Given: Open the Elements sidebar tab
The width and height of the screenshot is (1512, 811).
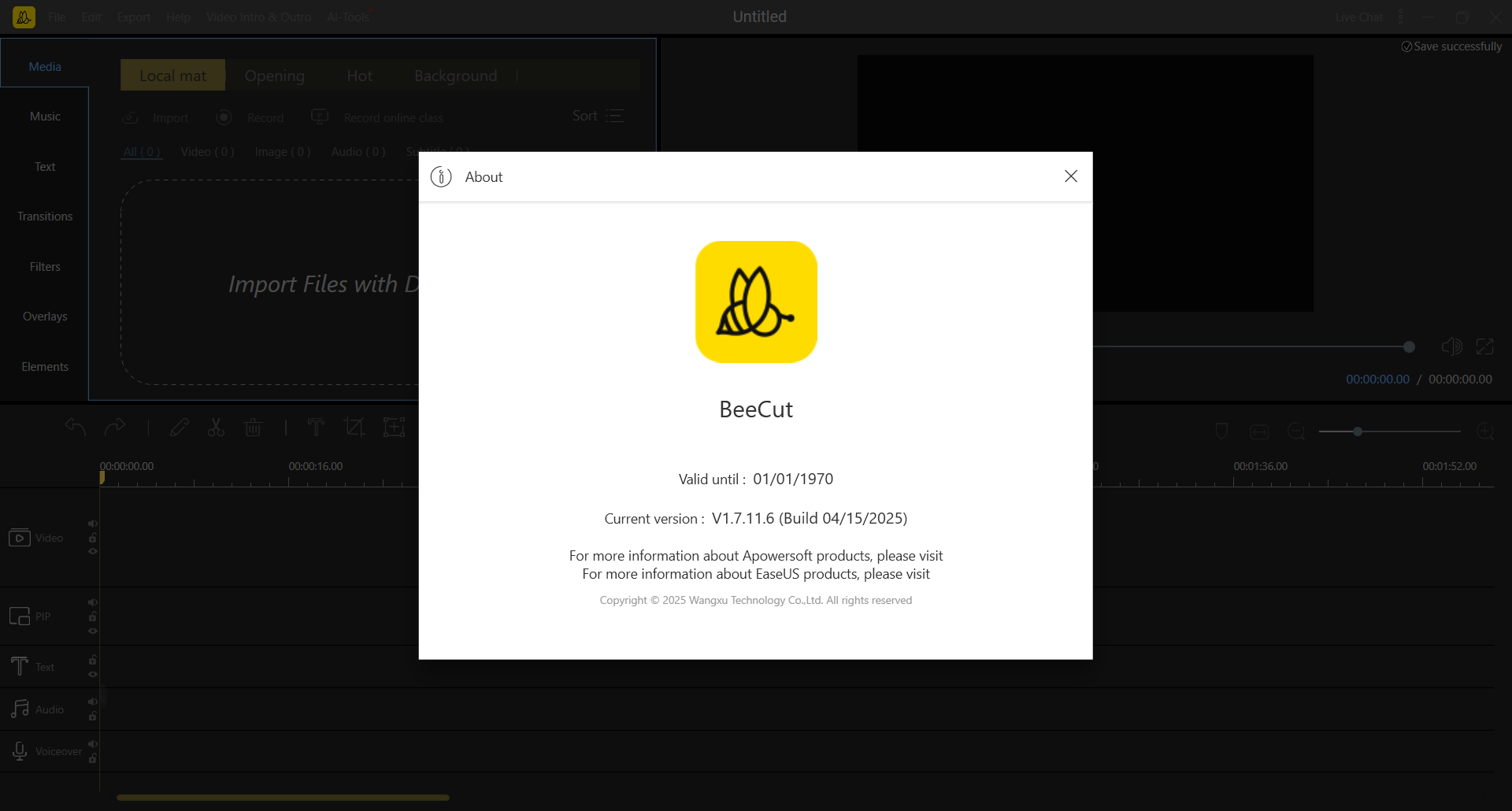Looking at the screenshot, I should coord(45,367).
